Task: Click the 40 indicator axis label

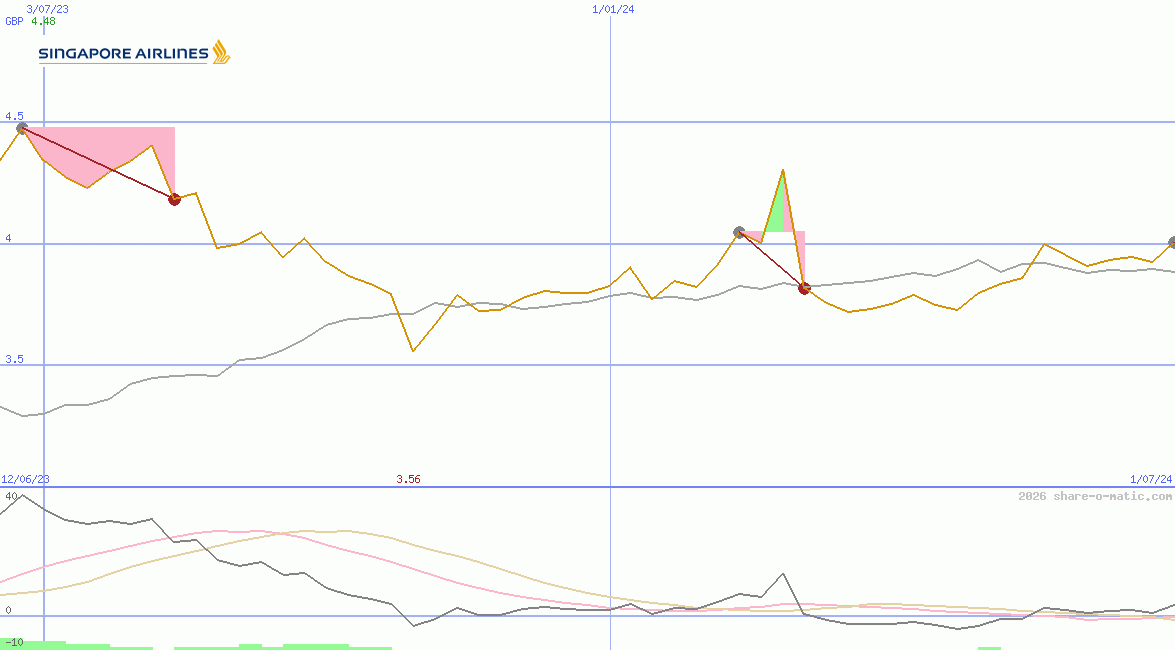Action: click(11, 496)
